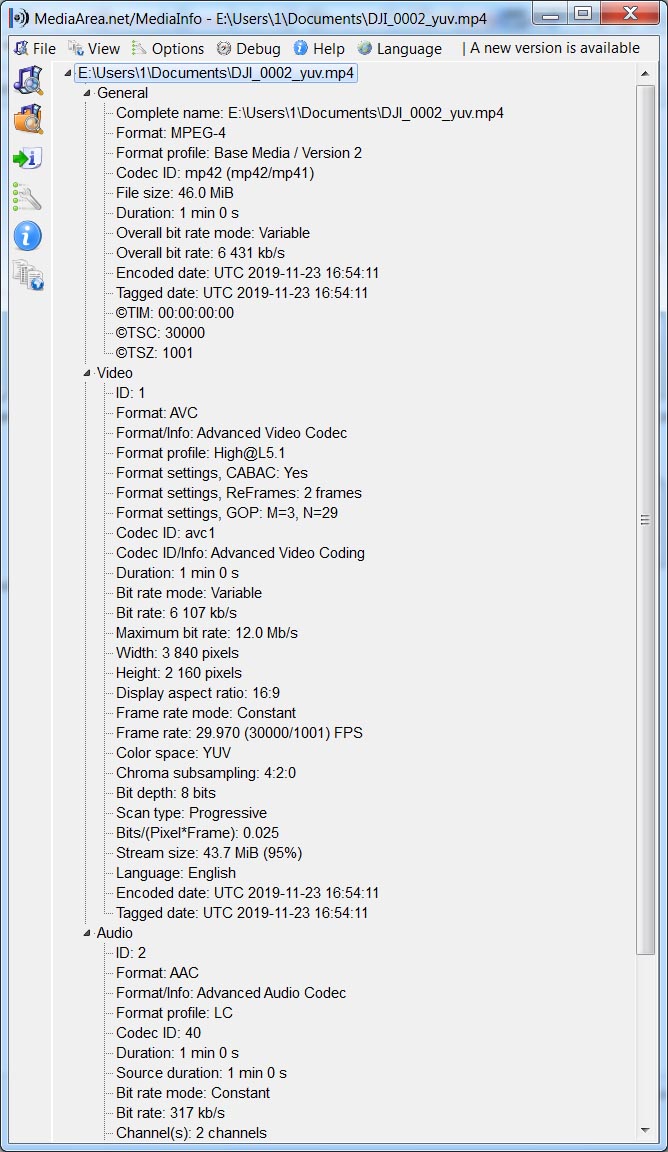Select the 'Format: AAC' row
The height and width of the screenshot is (1152, 668).
point(157,973)
